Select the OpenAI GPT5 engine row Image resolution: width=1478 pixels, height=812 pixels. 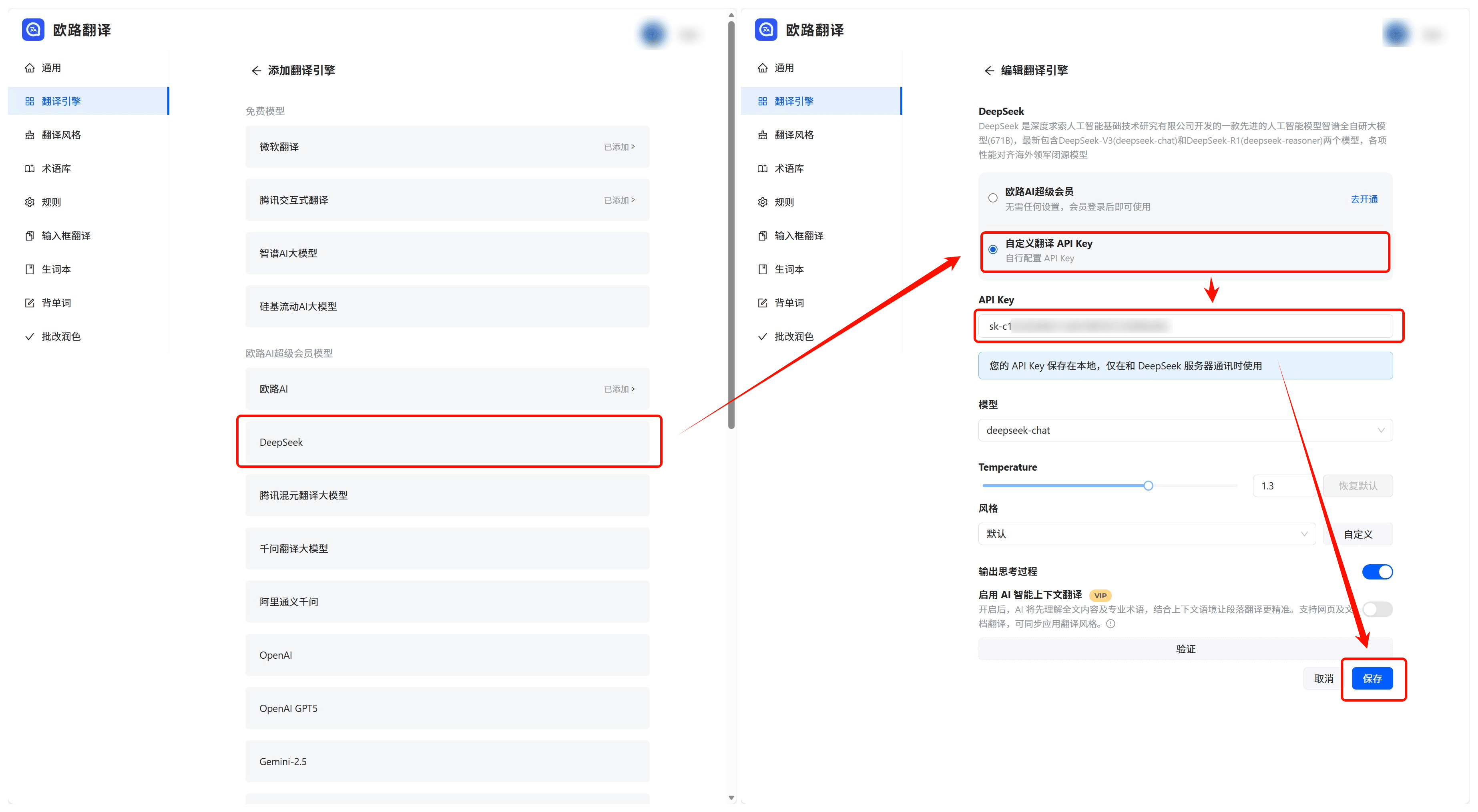(x=447, y=708)
